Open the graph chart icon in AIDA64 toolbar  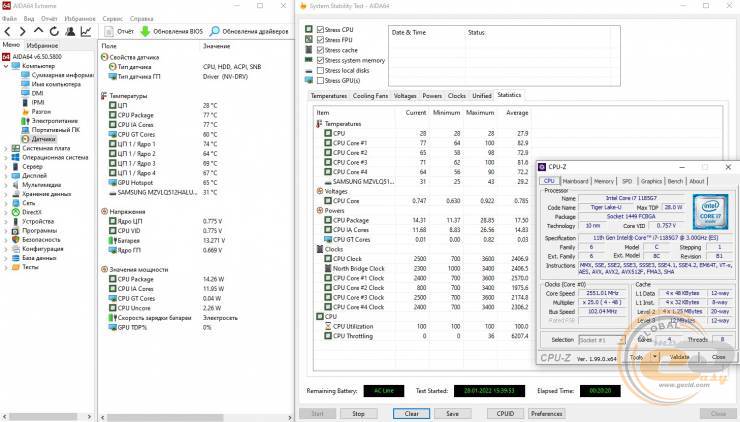86,32
